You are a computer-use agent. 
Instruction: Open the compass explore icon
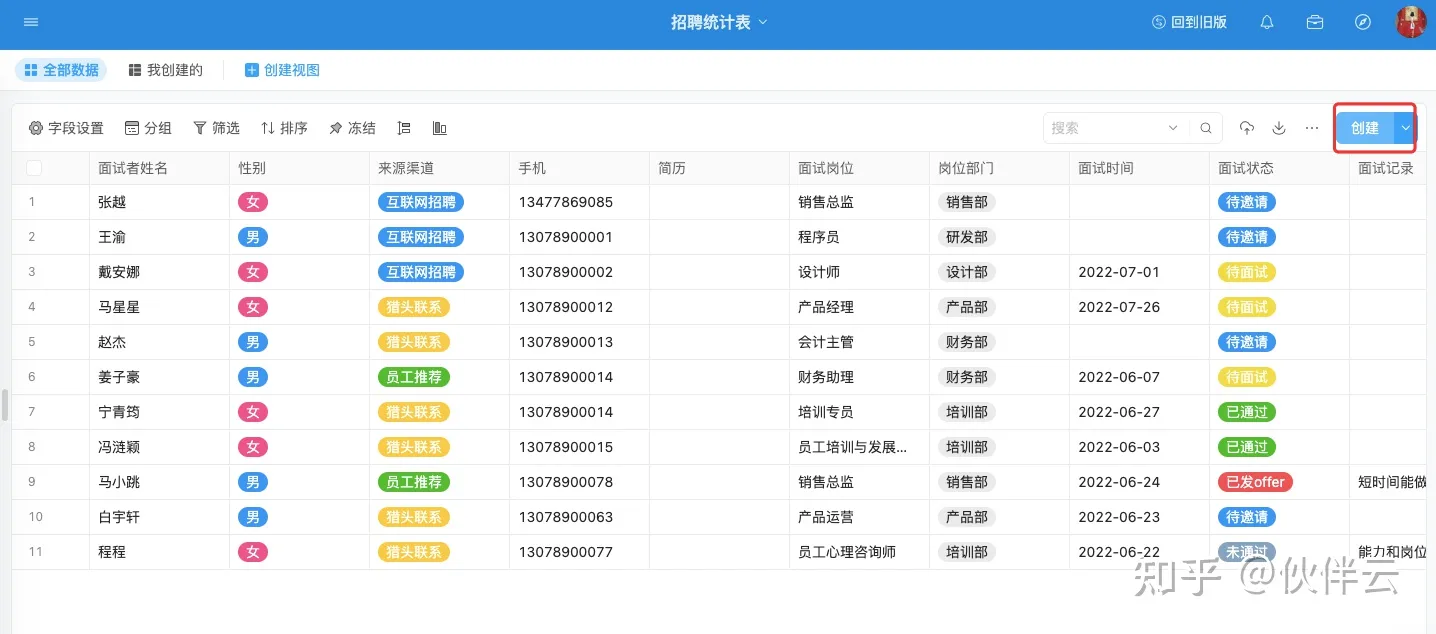(x=1363, y=22)
